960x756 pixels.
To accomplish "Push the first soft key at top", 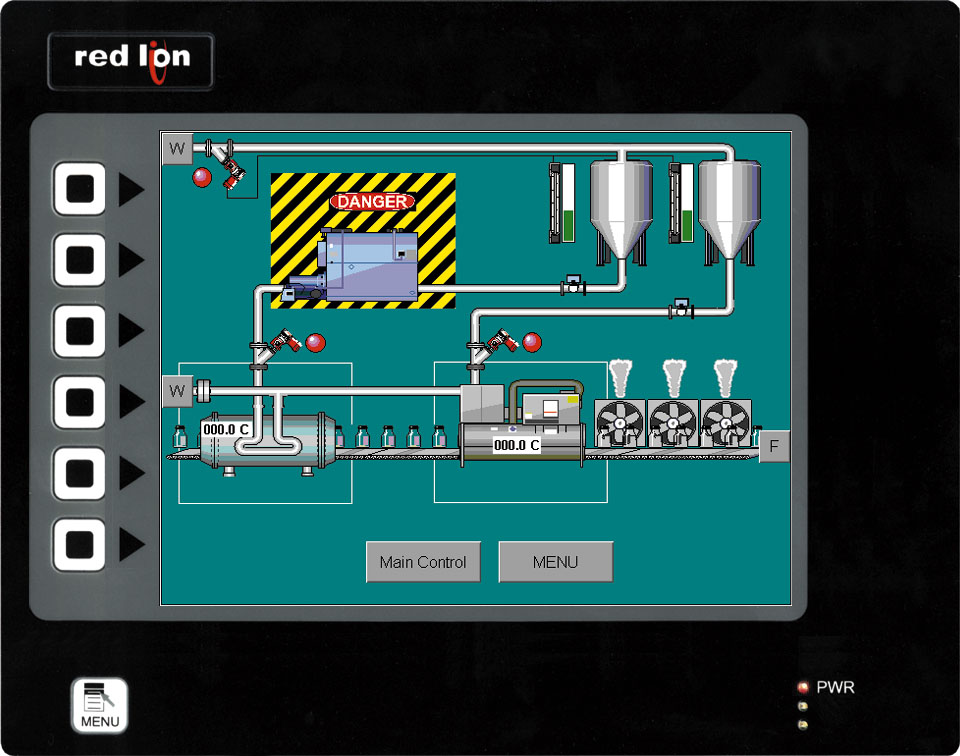I will coord(80,189).
